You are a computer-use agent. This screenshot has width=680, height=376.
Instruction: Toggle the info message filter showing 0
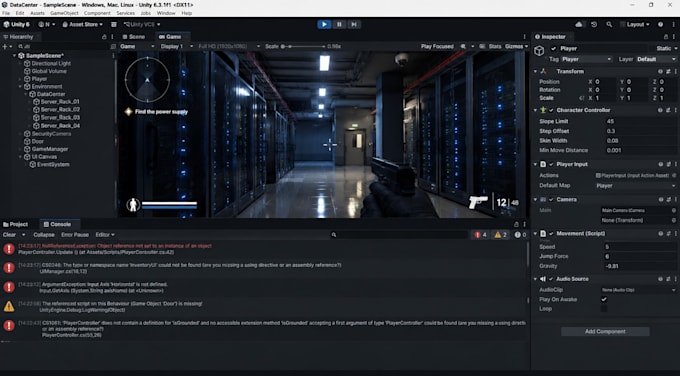point(520,235)
